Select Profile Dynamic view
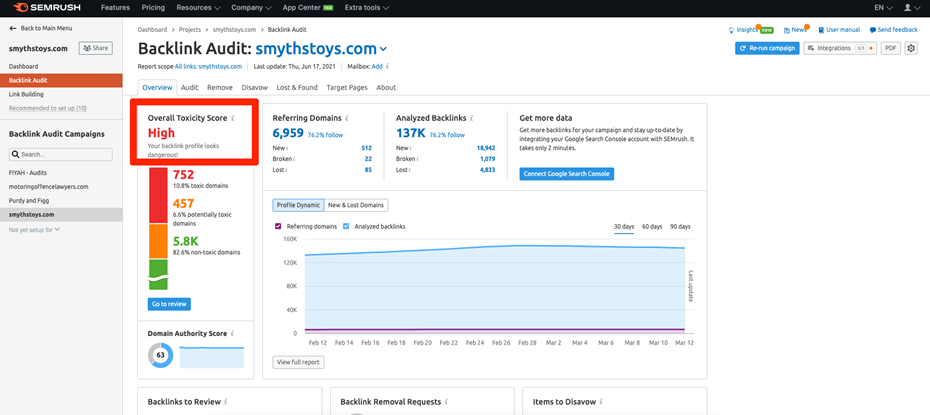The width and height of the screenshot is (930, 415). (x=298, y=205)
